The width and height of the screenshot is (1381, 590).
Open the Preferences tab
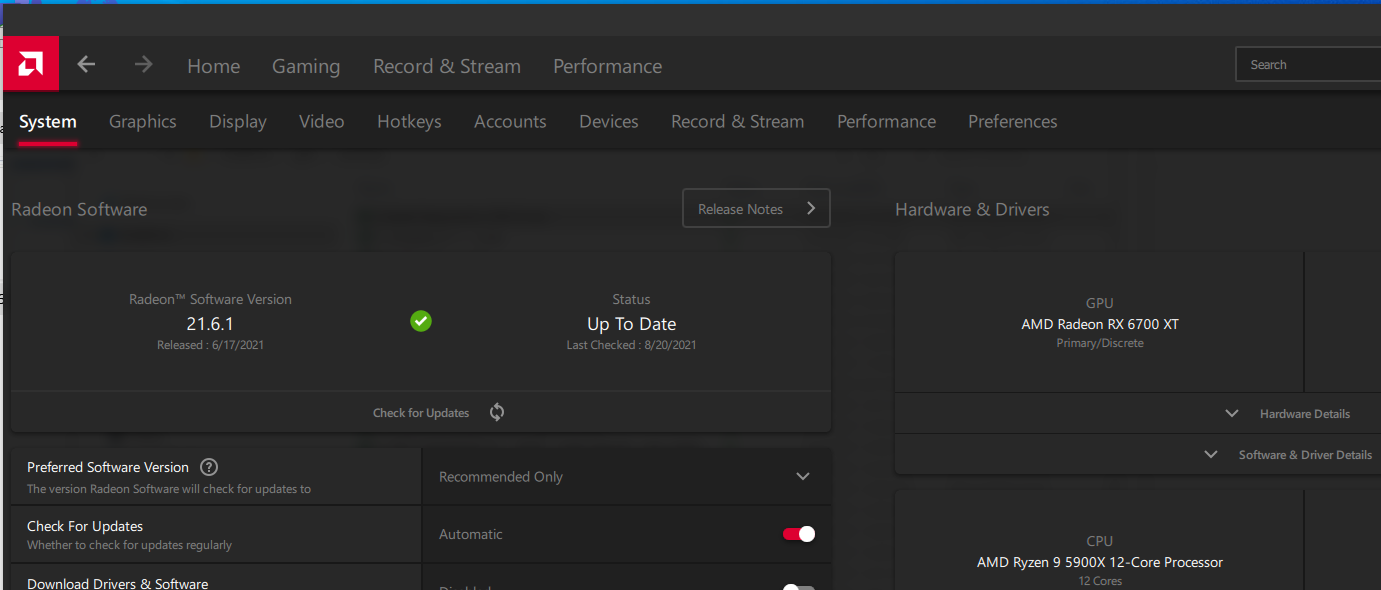point(1012,122)
